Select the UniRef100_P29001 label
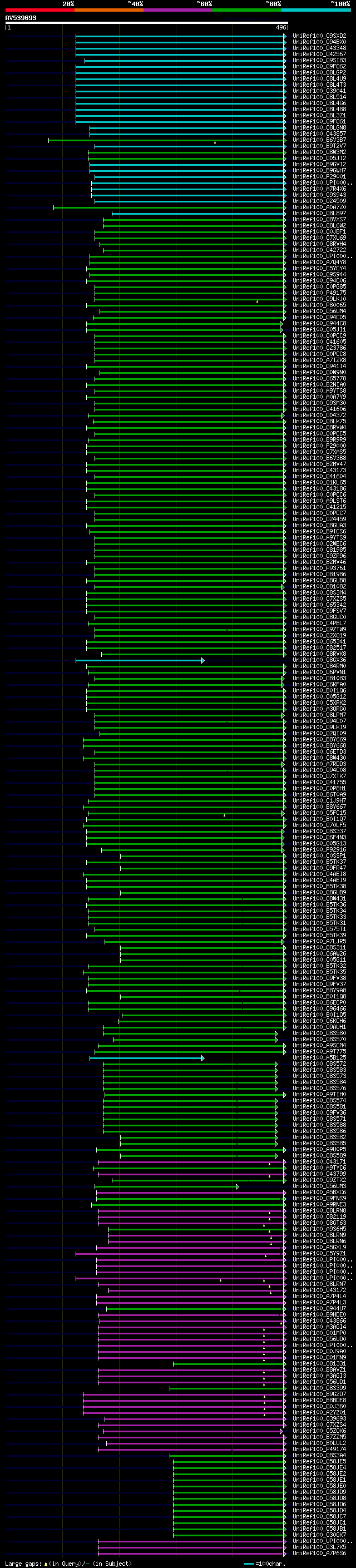Viewport: 356px width, 1568px height. [x=319, y=176]
